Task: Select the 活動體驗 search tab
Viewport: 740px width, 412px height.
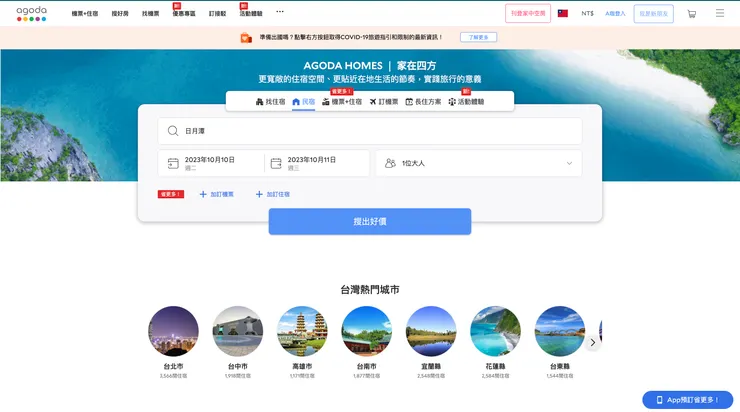Action: (466, 101)
